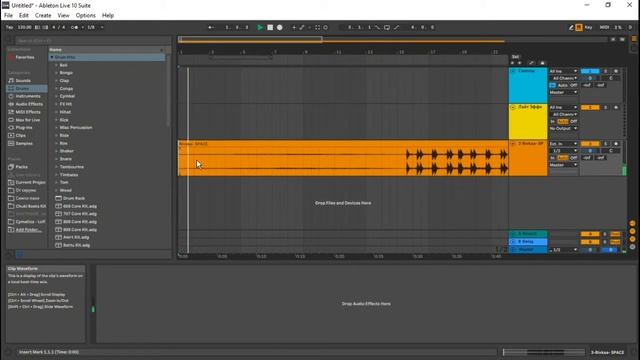Select 707 Core Kit.adg preset
Screen dimensions: 640x360
pyautogui.click(x=80, y=214)
